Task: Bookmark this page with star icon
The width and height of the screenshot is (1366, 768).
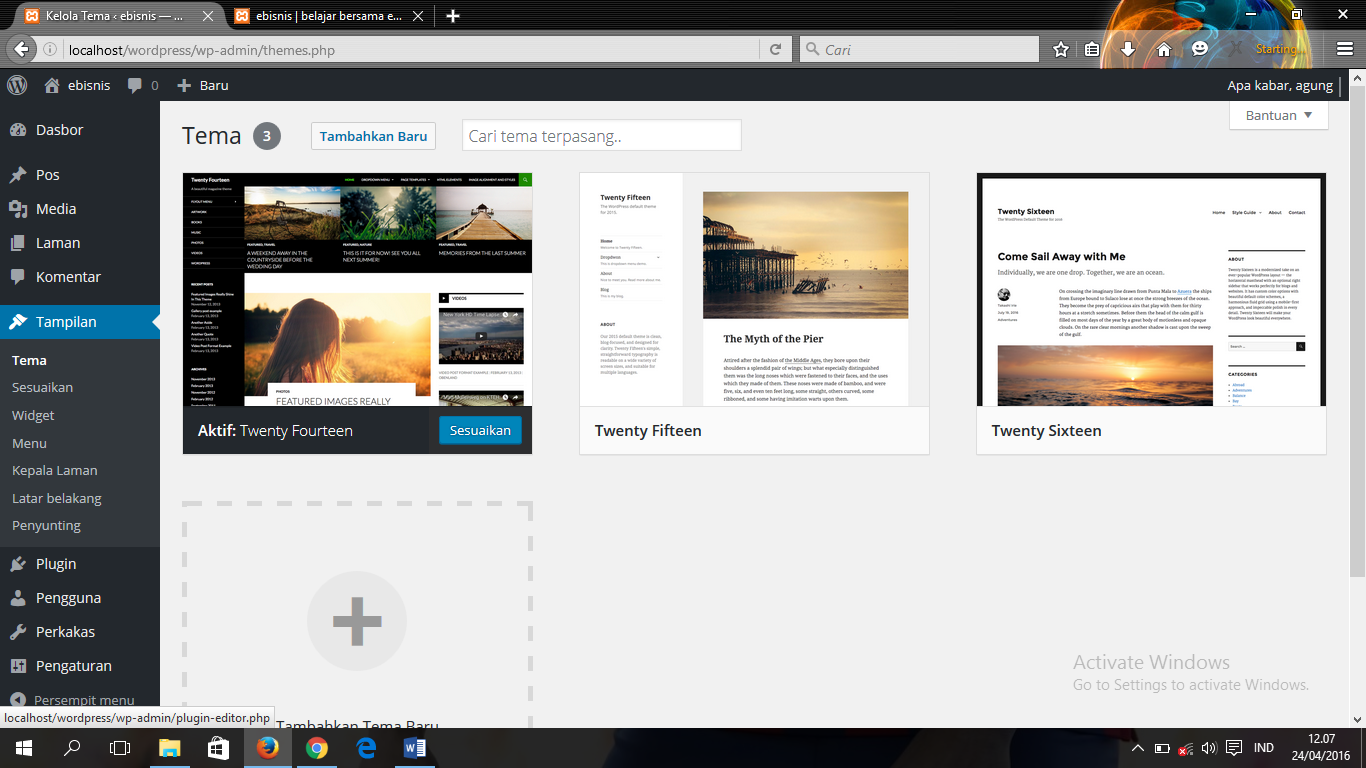Action: click(x=1061, y=49)
